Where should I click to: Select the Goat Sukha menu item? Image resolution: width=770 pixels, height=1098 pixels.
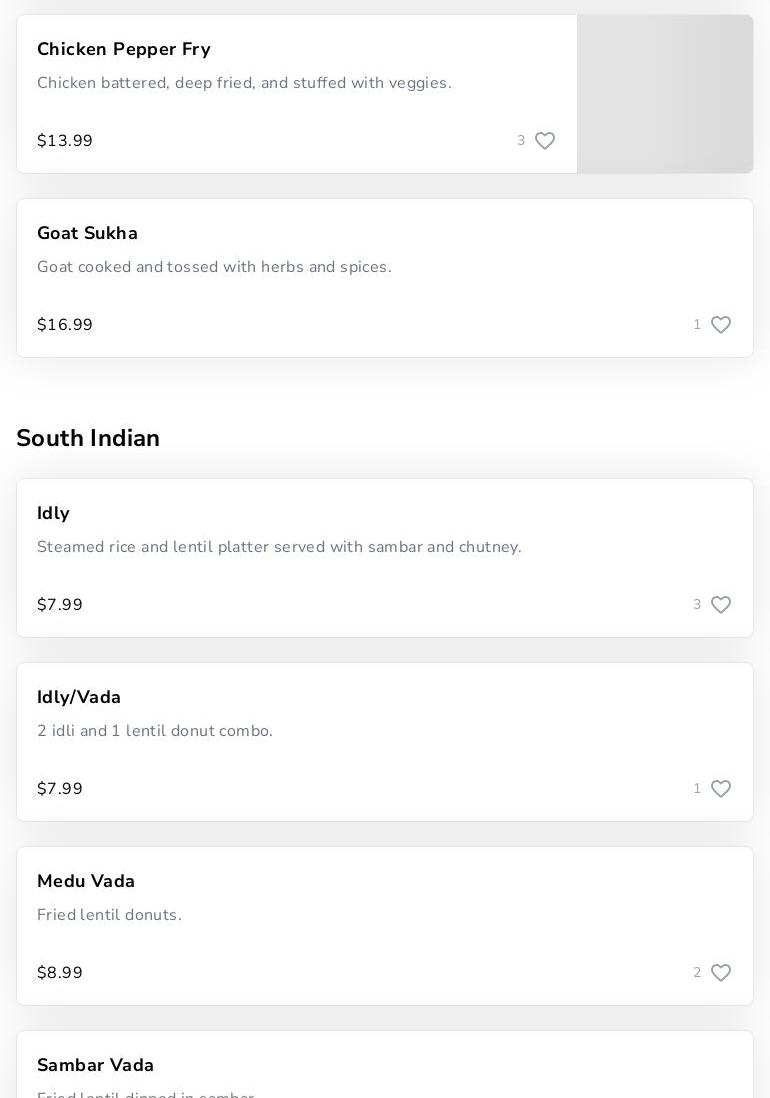(x=88, y=233)
